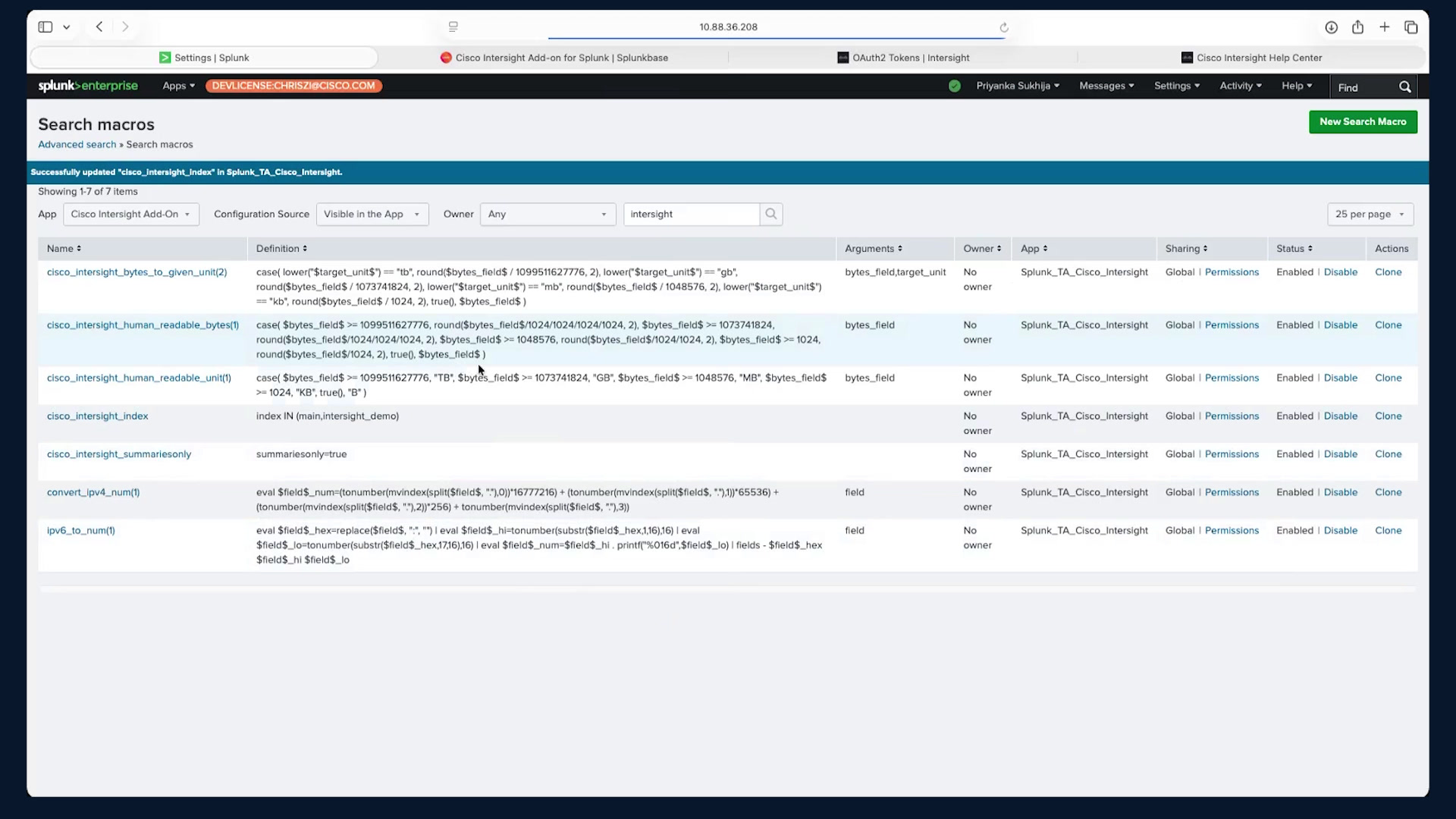Open the Apps dropdown menu
This screenshot has height=819, width=1456.
coord(179,86)
